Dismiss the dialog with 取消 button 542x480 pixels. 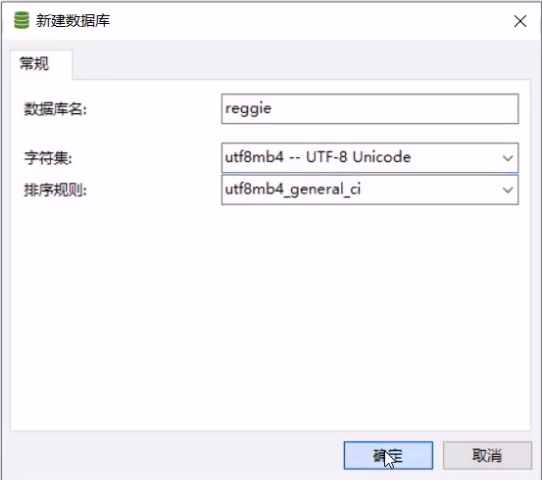487,455
